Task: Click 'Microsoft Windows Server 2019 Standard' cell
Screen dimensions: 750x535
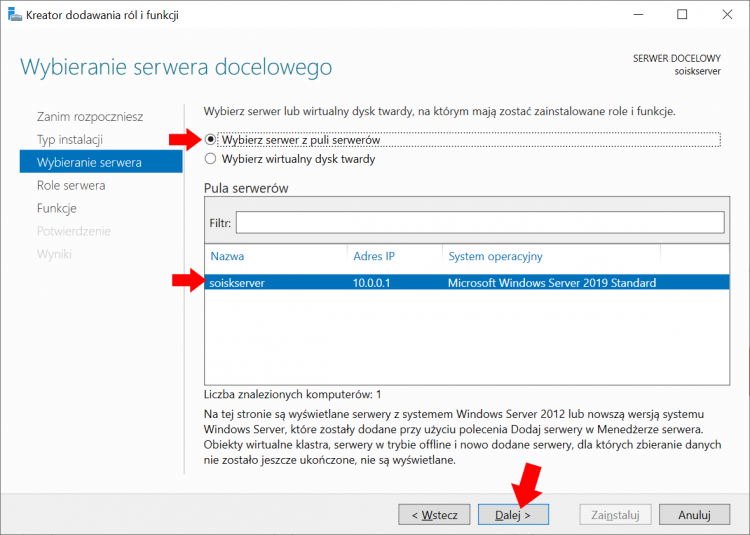Action: pos(552,283)
